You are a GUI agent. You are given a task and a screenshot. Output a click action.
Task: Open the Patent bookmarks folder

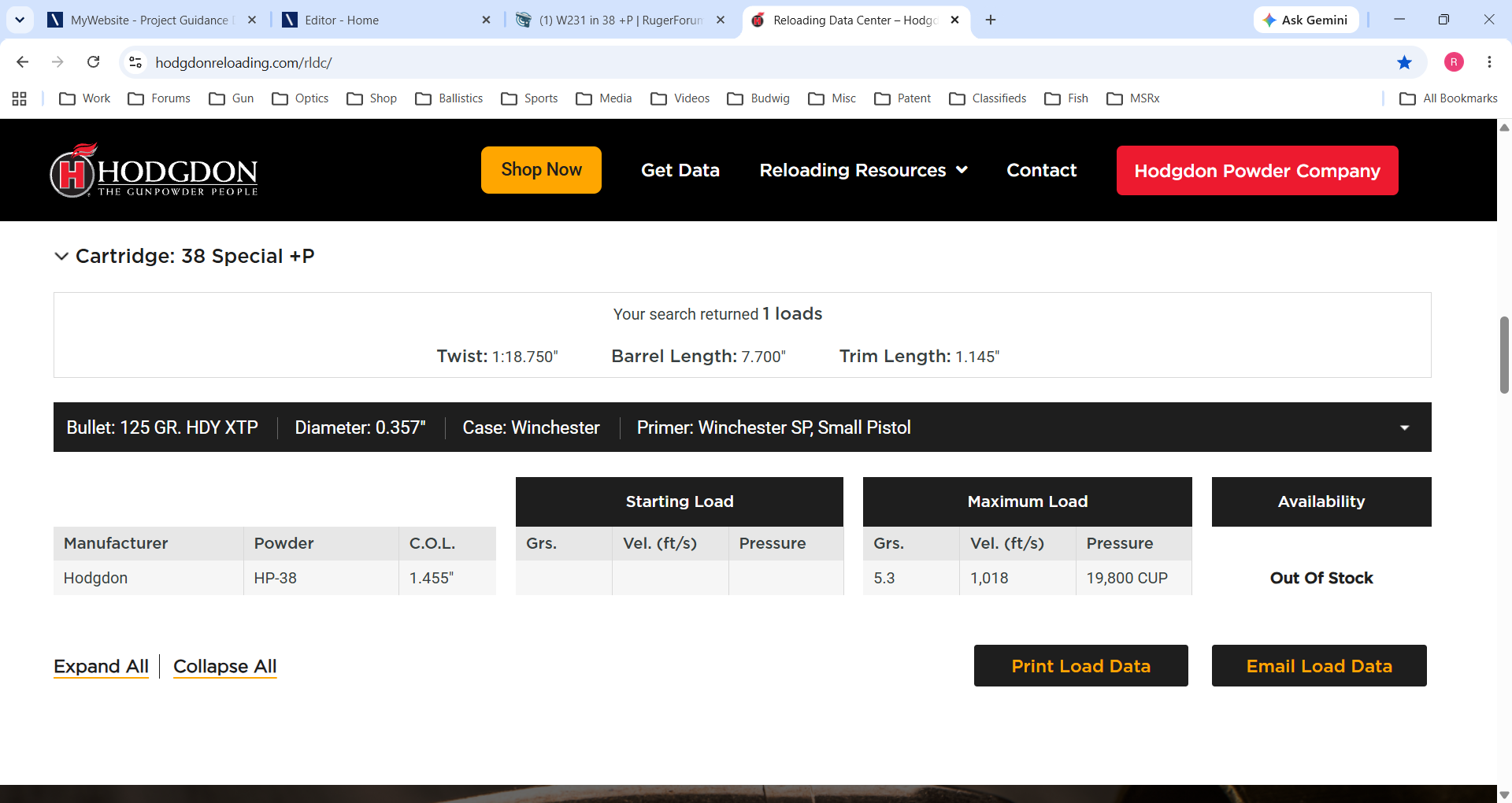[x=902, y=98]
